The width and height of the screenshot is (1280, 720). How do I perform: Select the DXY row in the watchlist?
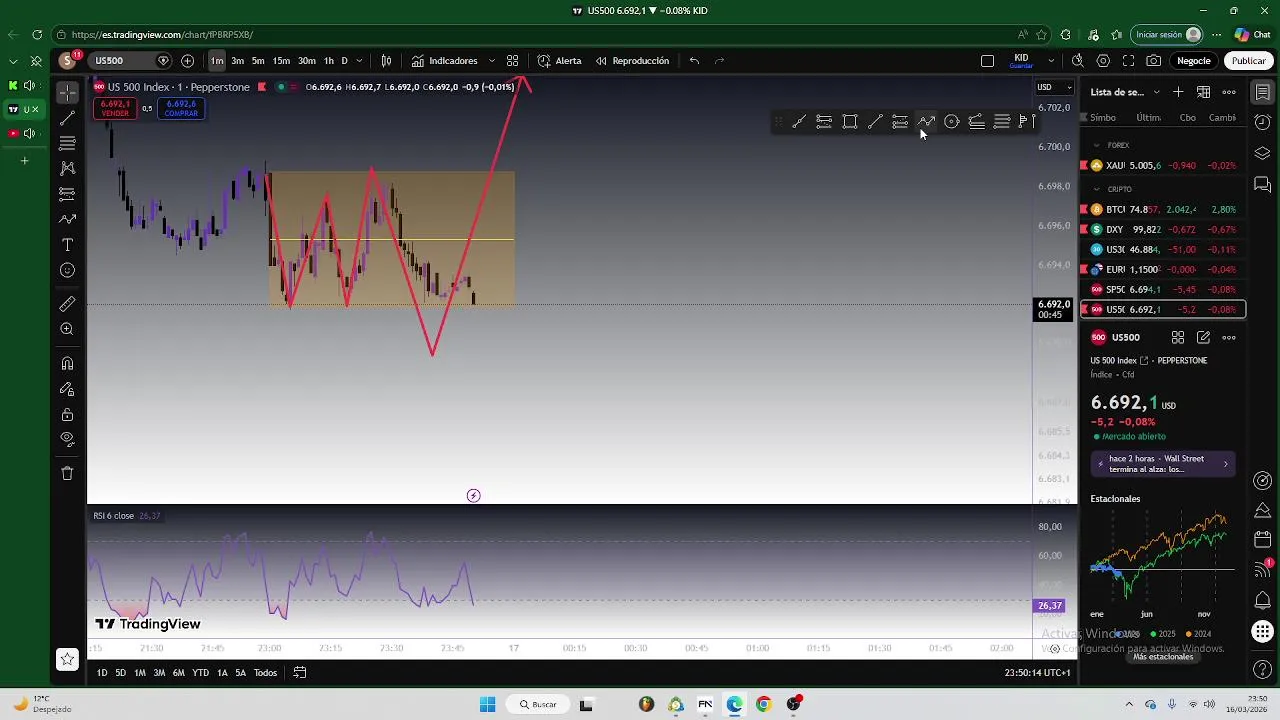tap(1163, 229)
